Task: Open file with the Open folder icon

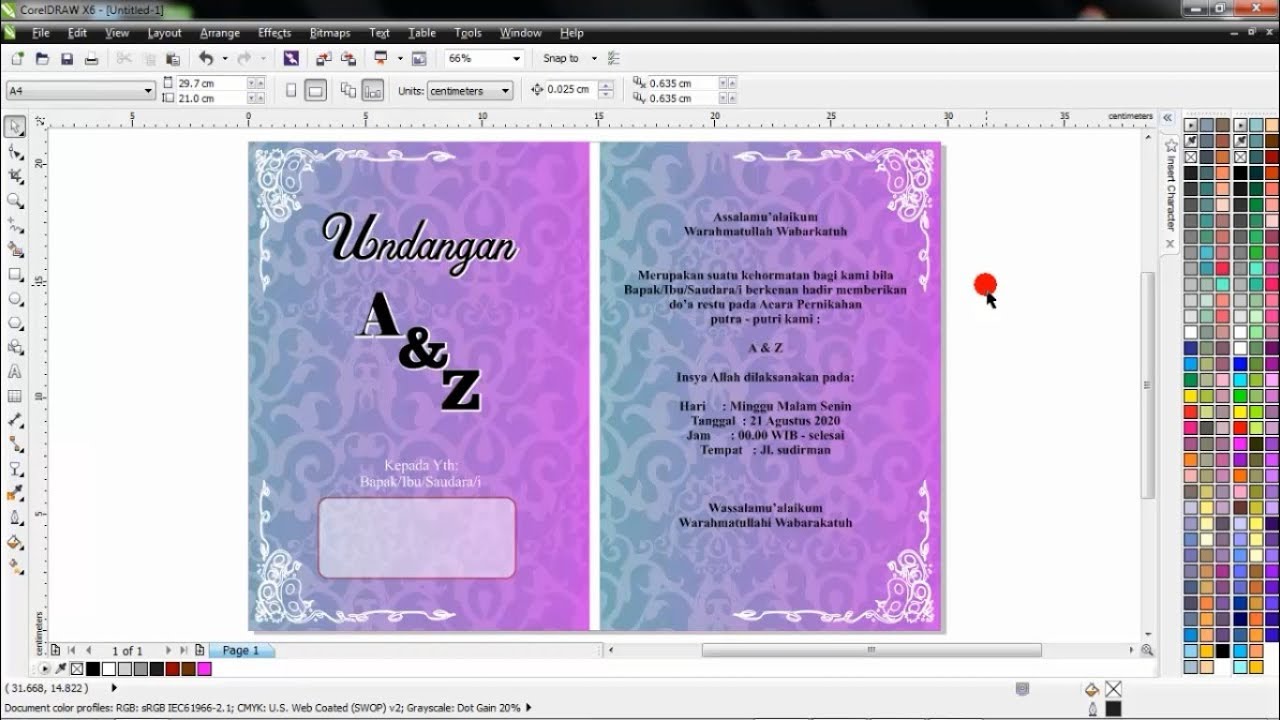Action: tap(42, 59)
